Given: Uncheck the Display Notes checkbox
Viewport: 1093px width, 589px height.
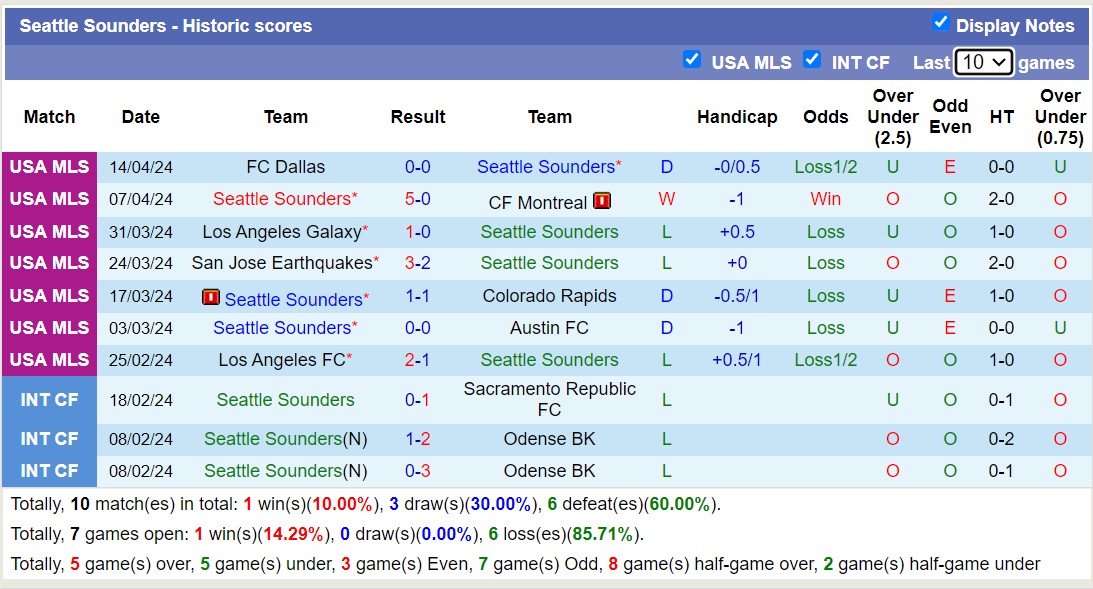Looking at the screenshot, I should [941, 25].
